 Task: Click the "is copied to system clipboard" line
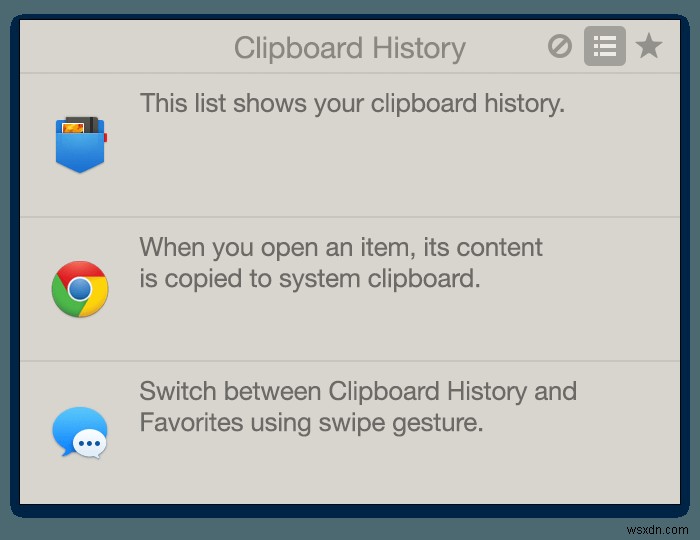pyautogui.click(x=310, y=279)
